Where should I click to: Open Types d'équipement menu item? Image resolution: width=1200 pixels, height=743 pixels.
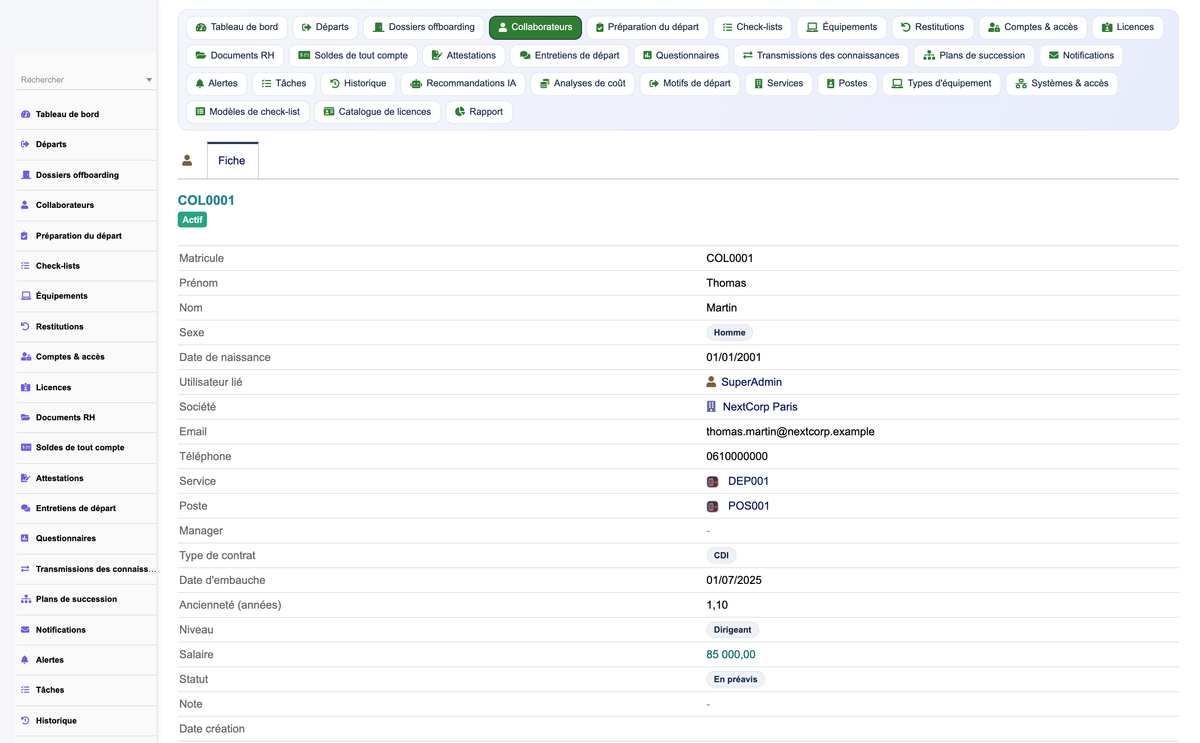(942, 83)
